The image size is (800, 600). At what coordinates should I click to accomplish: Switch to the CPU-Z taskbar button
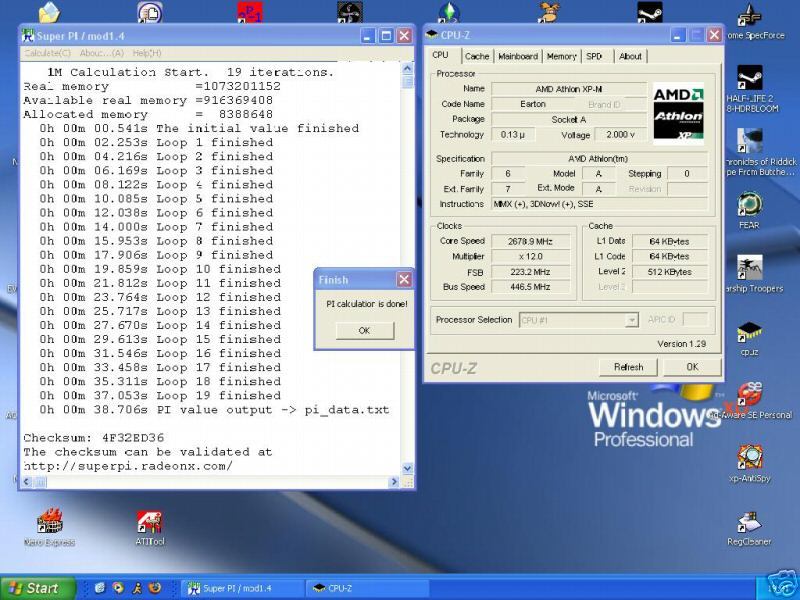[x=367, y=588]
